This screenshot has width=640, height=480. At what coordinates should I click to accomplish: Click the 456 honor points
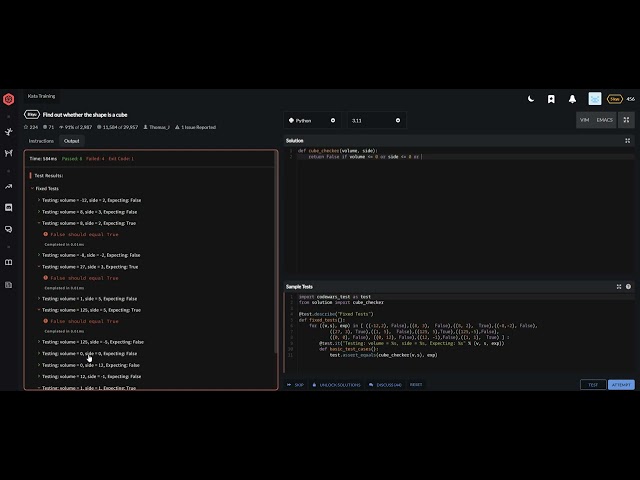coord(631,99)
